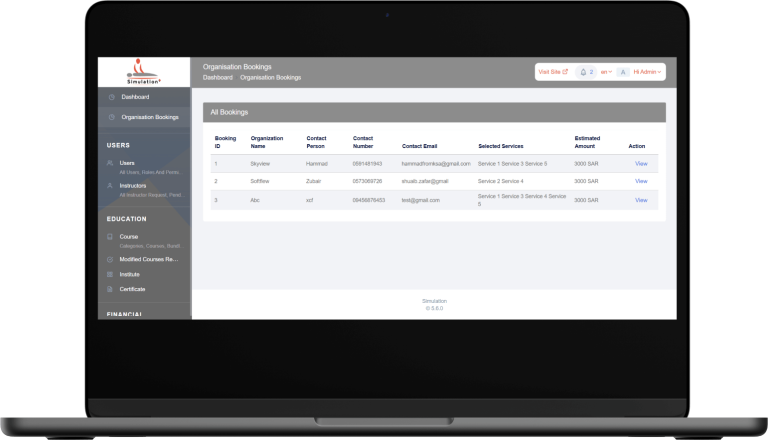Open the en language dropdown
768x440 pixels.
[x=606, y=72]
